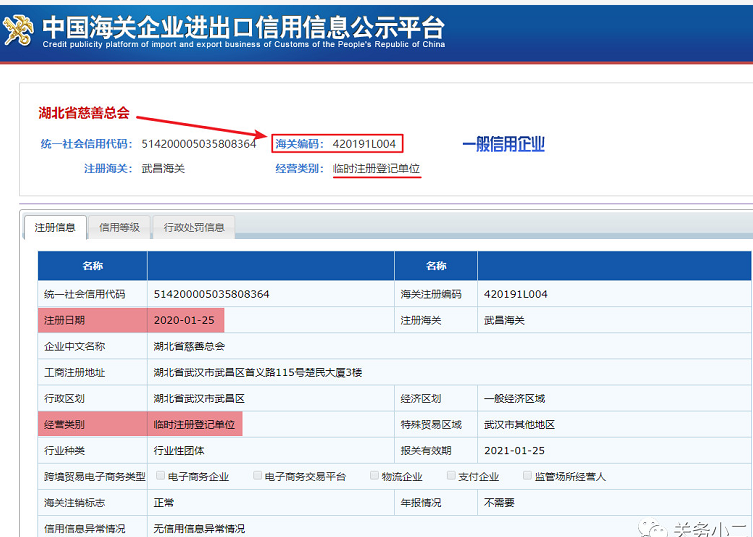Image resolution: width=753 pixels, height=537 pixels.
Task: Click the China Customs crossed-keys logo
Action: pyautogui.click(x=18, y=31)
